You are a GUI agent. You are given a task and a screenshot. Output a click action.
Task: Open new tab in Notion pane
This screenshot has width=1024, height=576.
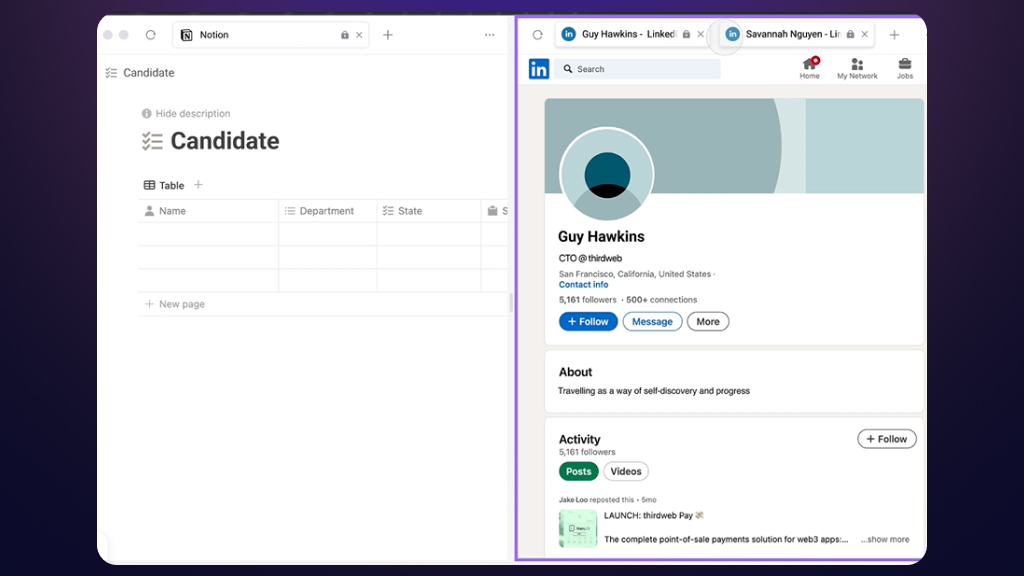point(388,35)
